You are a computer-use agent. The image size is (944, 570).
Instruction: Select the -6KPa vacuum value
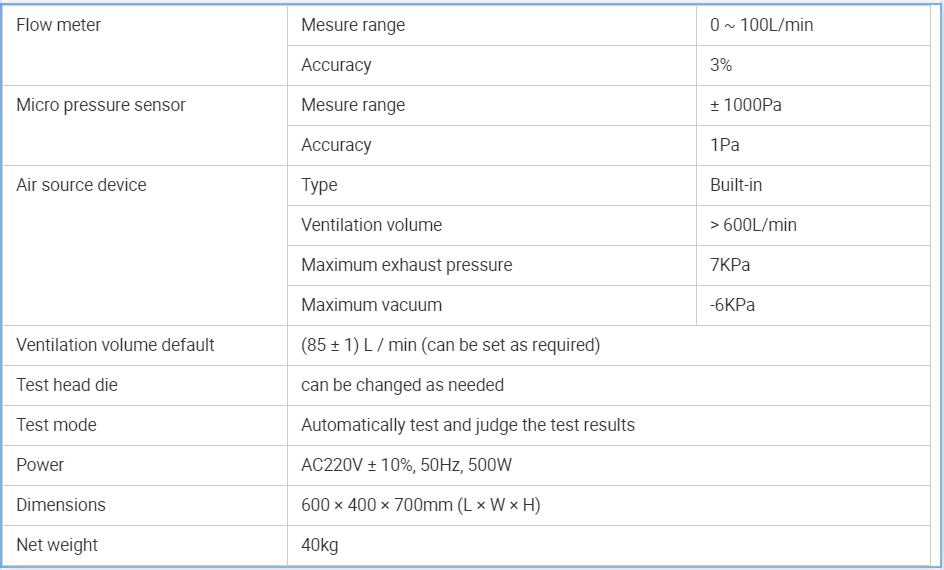pyautogui.click(x=732, y=305)
